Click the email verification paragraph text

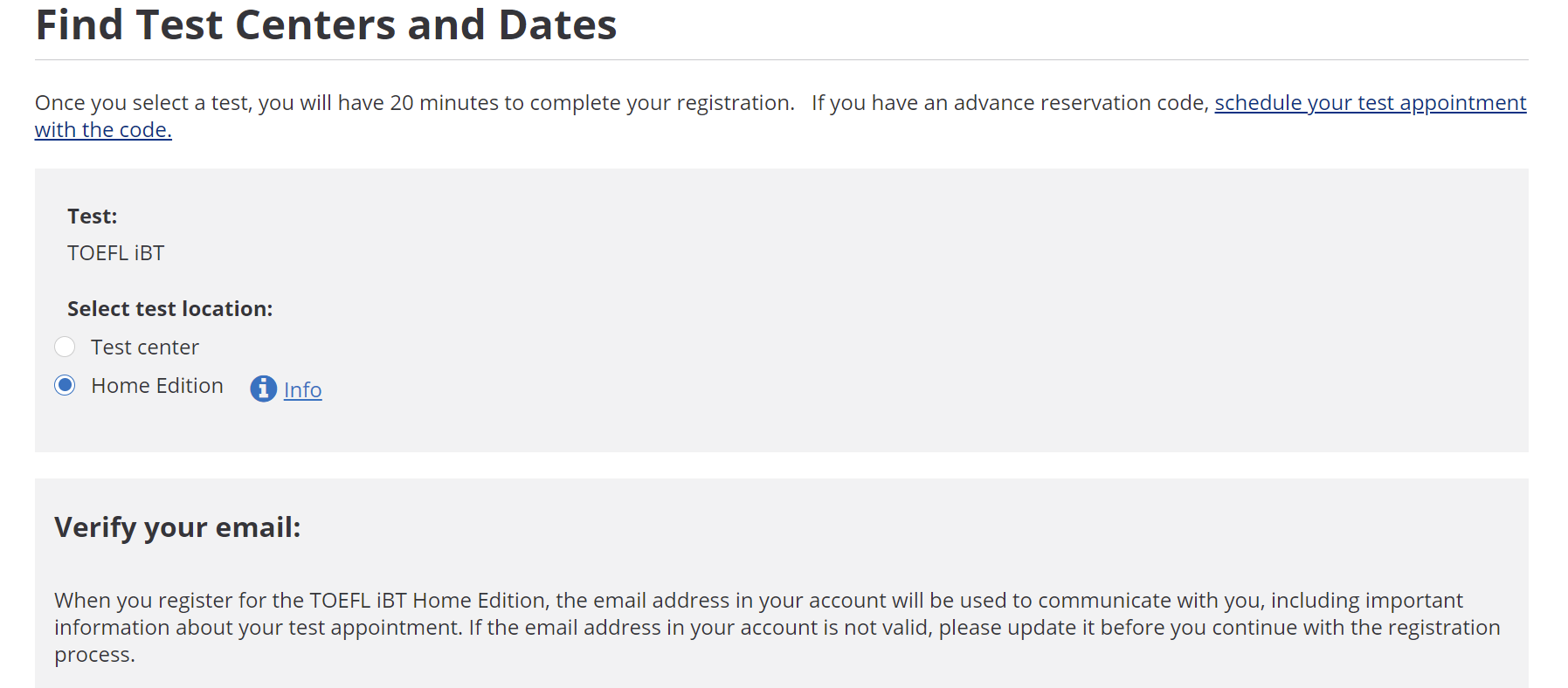(x=777, y=627)
